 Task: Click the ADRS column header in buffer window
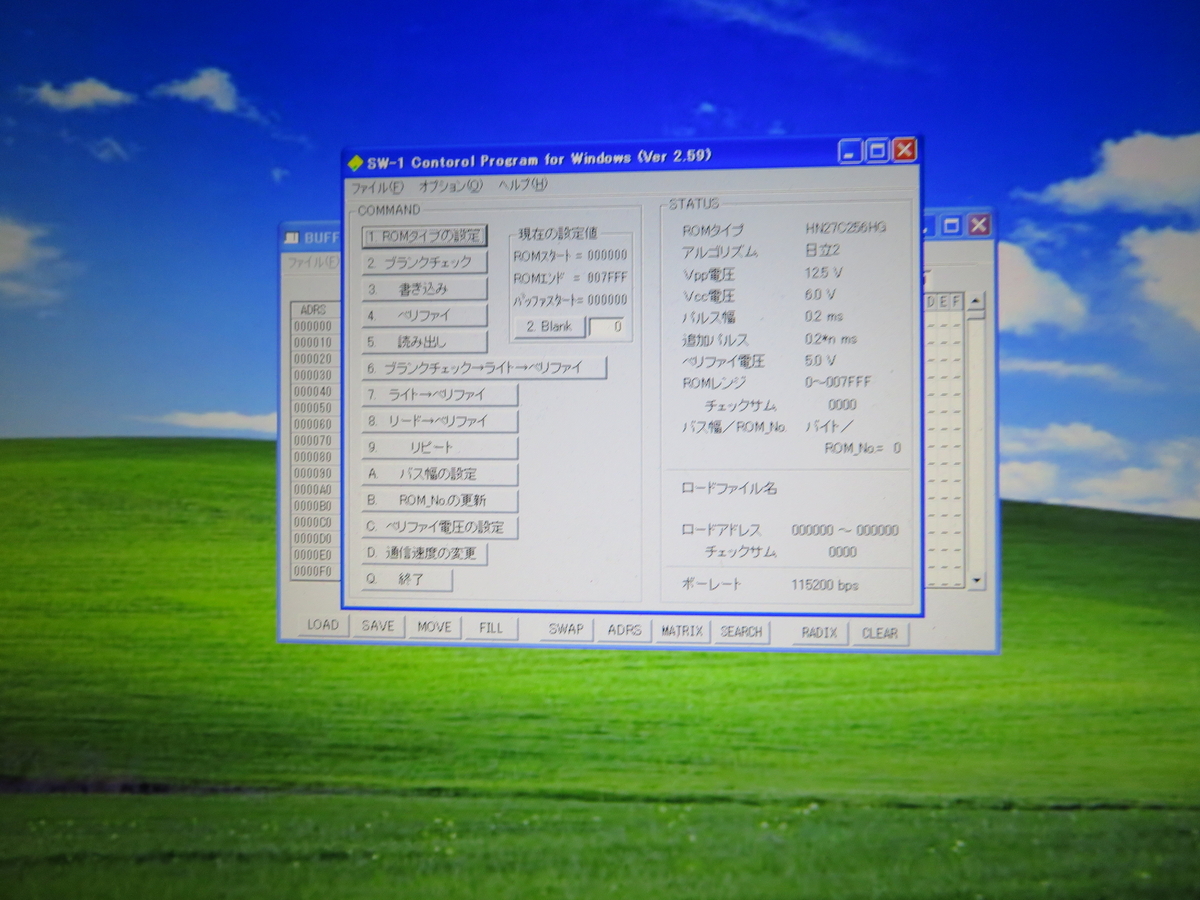point(313,310)
